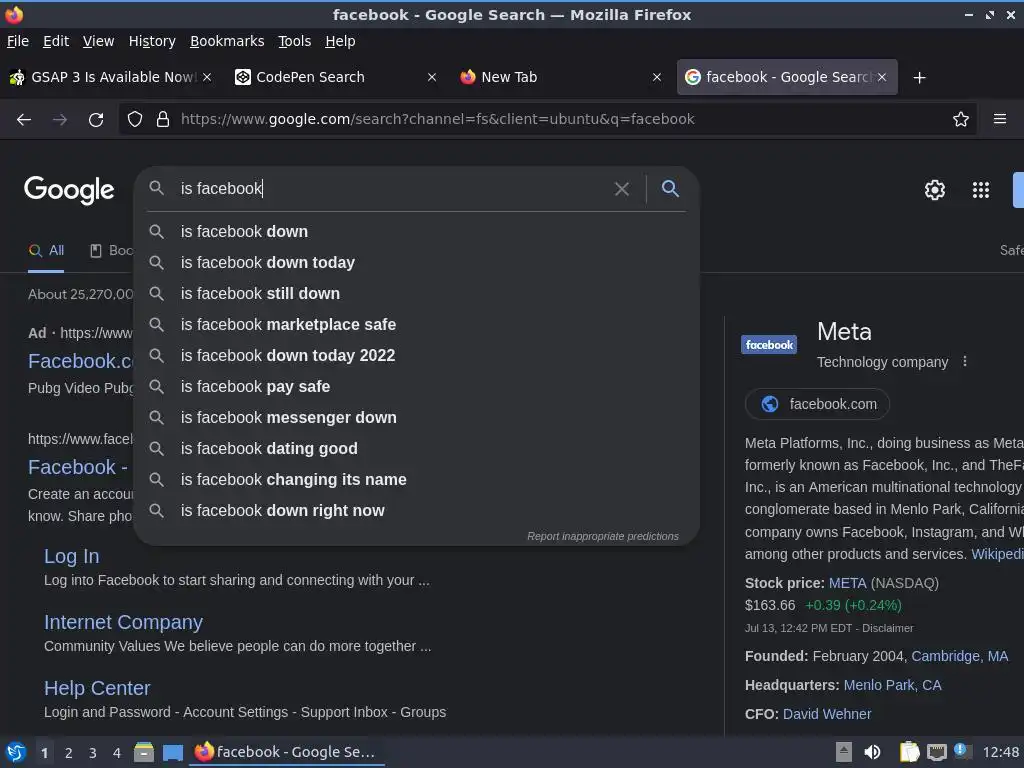Open the Google apps grid

pos(980,190)
